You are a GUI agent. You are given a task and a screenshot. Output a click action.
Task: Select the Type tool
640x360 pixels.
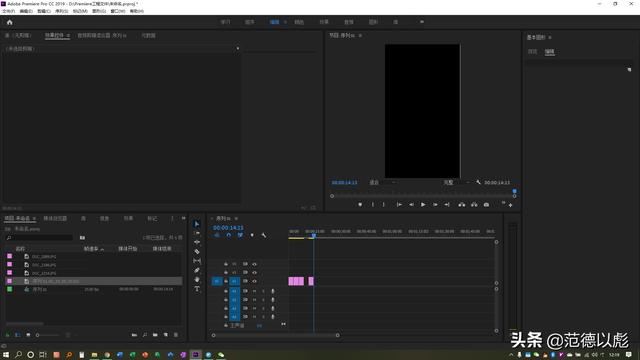click(x=197, y=289)
